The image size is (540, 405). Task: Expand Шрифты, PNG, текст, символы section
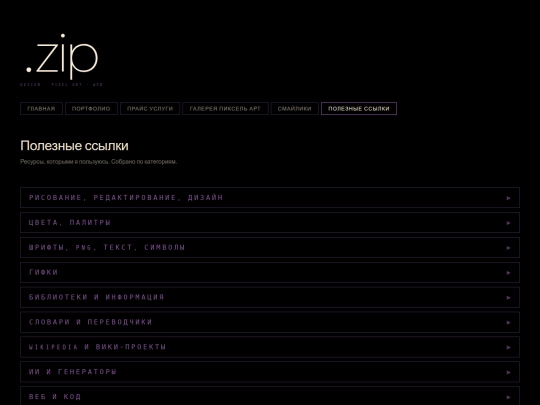tap(270, 247)
